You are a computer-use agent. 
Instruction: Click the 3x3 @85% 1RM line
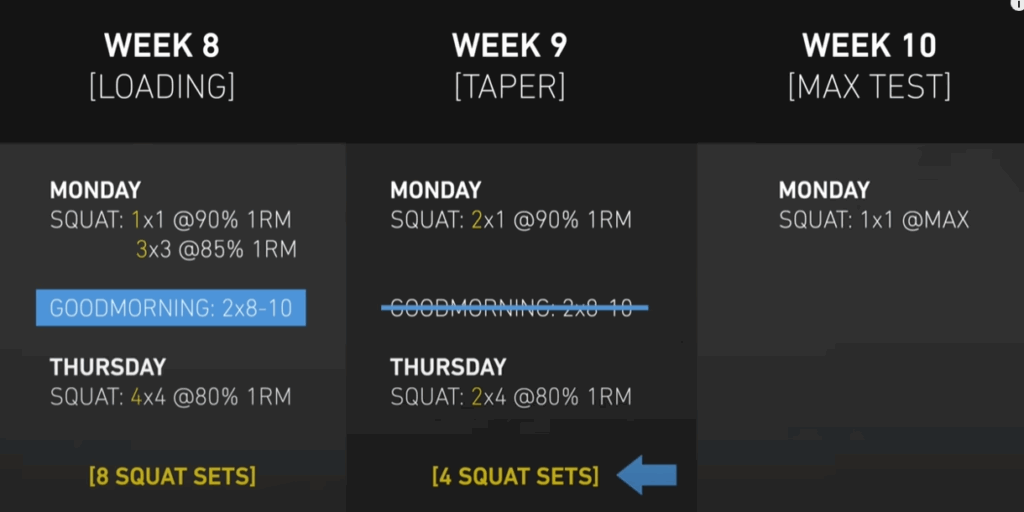216,249
